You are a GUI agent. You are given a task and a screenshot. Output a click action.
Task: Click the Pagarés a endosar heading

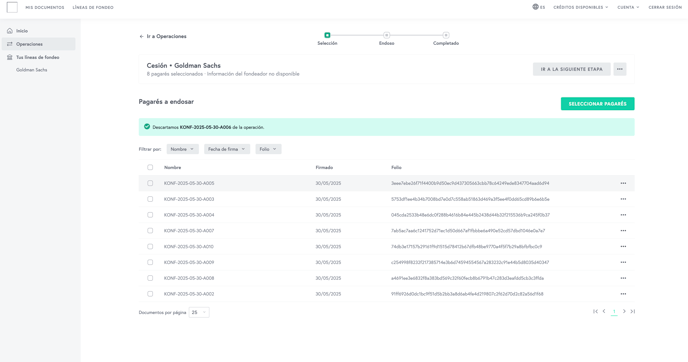(166, 102)
